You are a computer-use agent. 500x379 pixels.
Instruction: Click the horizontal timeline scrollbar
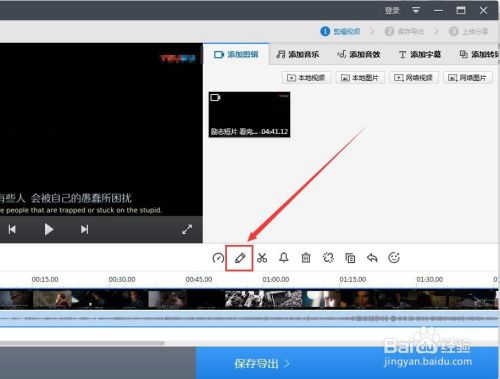[x=82, y=343]
